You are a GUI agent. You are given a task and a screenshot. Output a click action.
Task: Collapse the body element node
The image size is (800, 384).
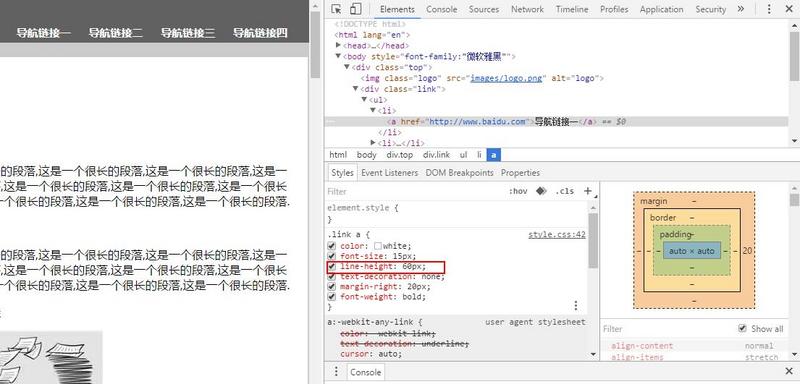(x=338, y=57)
